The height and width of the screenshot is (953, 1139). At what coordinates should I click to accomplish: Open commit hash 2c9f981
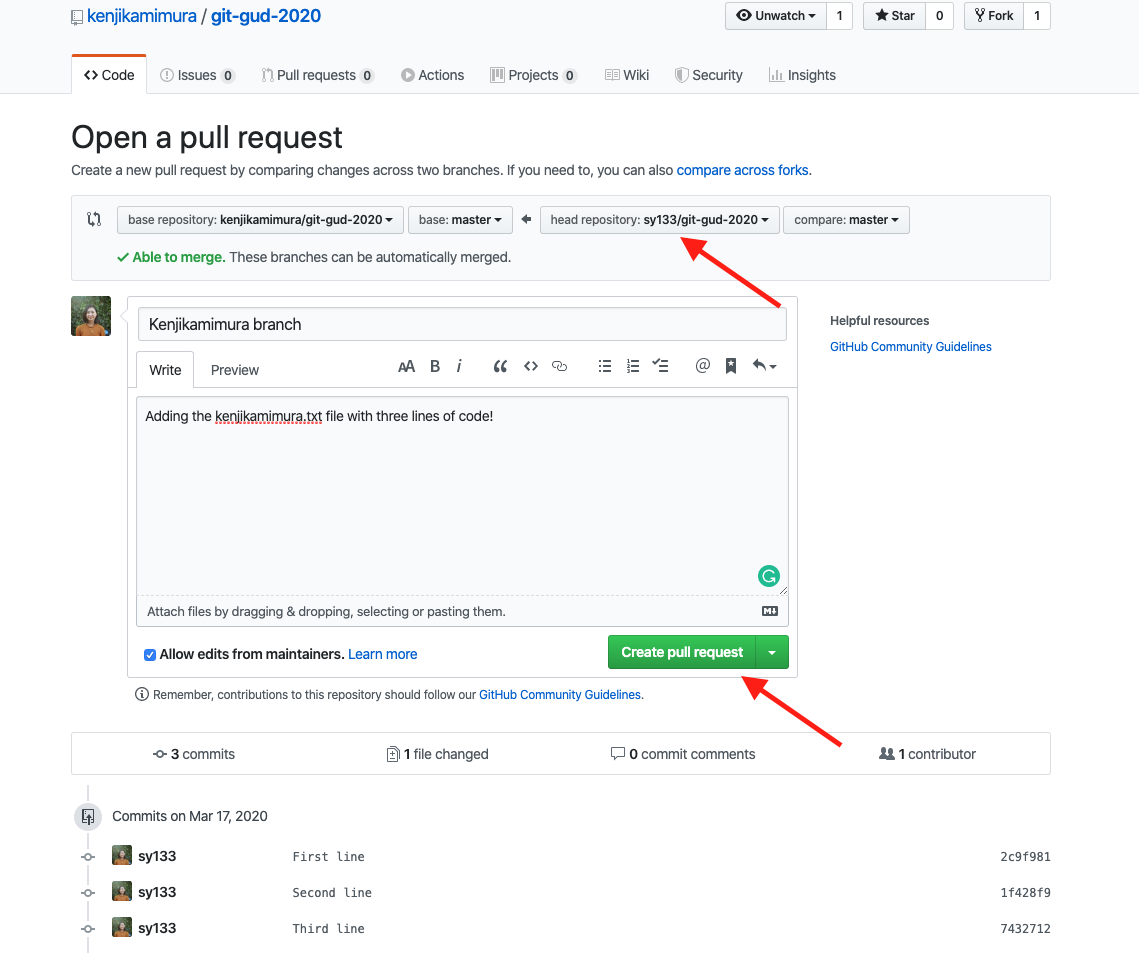(1025, 856)
